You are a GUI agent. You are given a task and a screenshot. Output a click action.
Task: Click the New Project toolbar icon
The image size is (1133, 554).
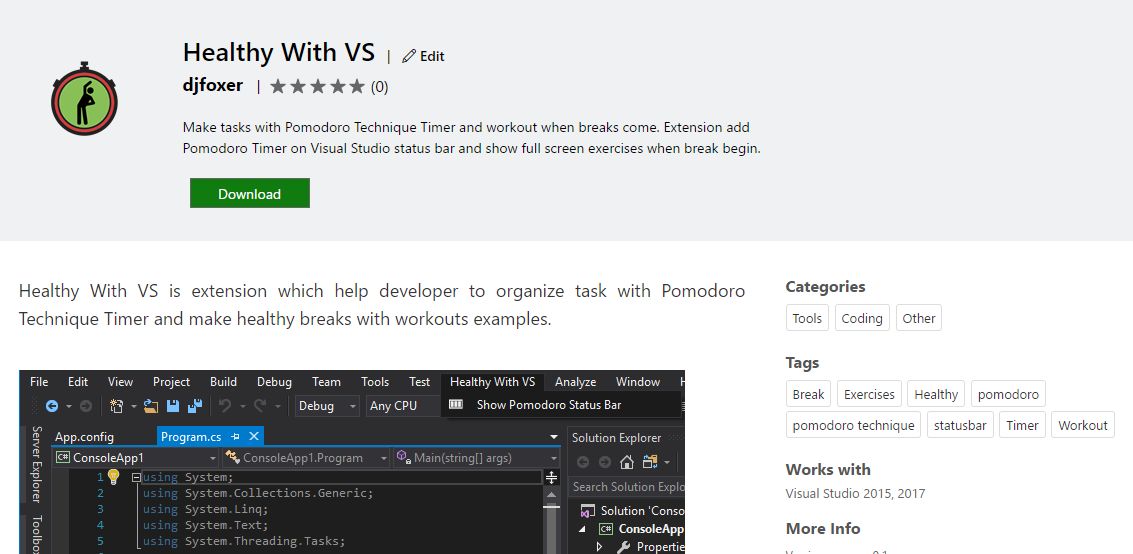coord(116,406)
